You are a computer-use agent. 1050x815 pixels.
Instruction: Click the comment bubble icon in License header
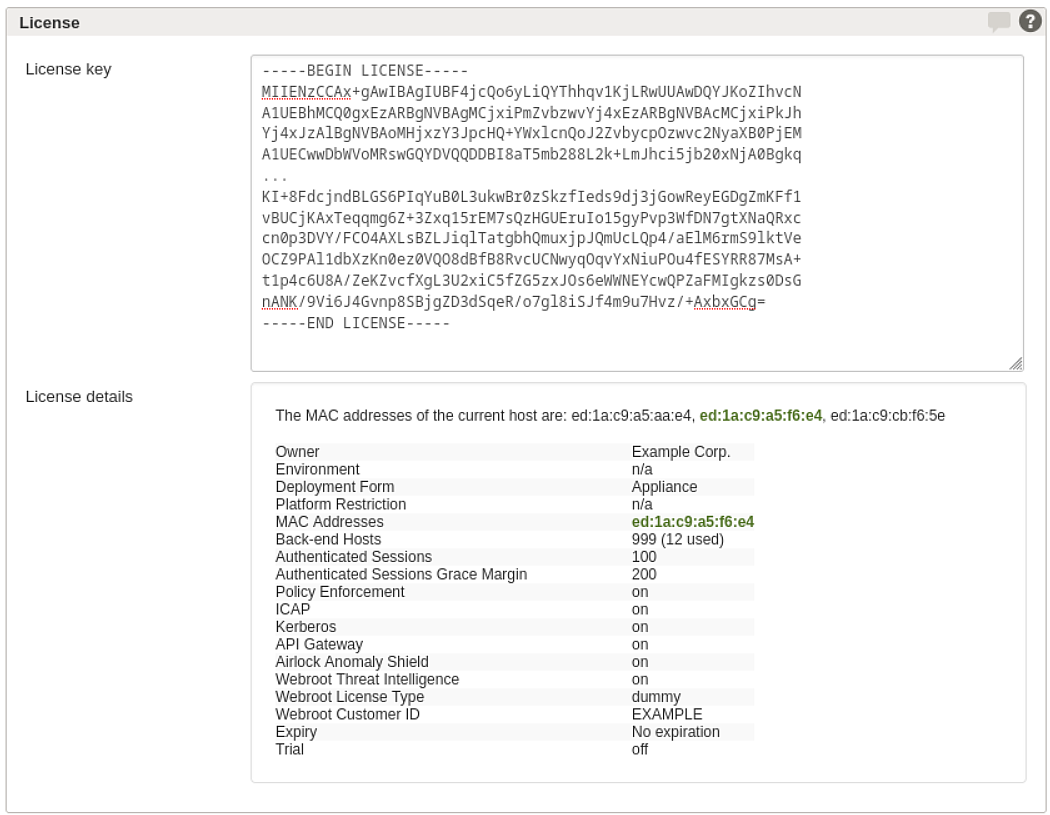click(998, 21)
